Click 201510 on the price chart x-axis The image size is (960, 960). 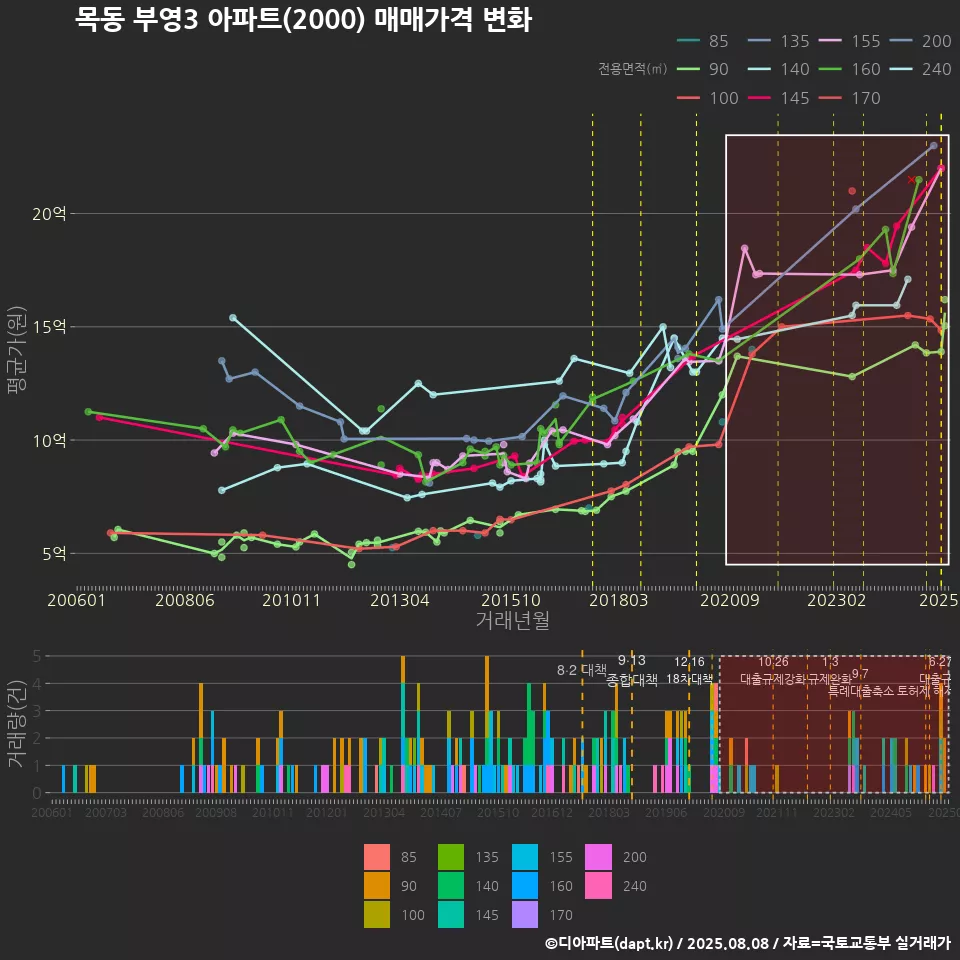[x=511, y=600]
